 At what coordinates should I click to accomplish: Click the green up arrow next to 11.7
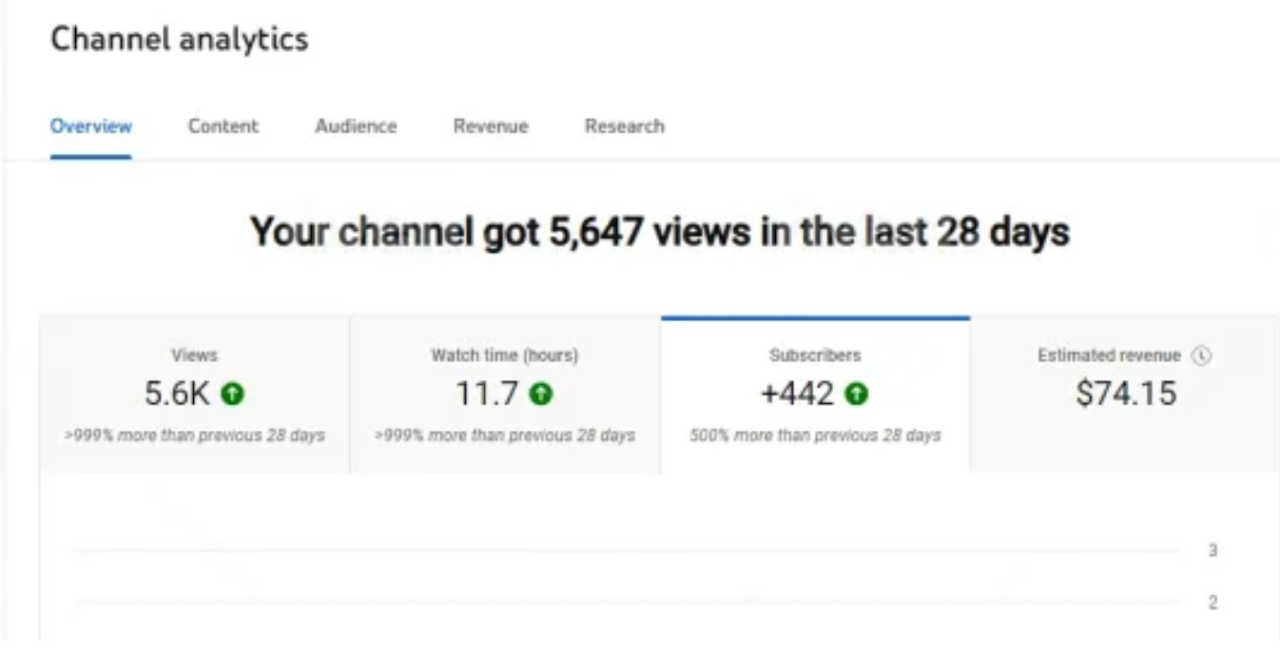pyautogui.click(x=541, y=394)
